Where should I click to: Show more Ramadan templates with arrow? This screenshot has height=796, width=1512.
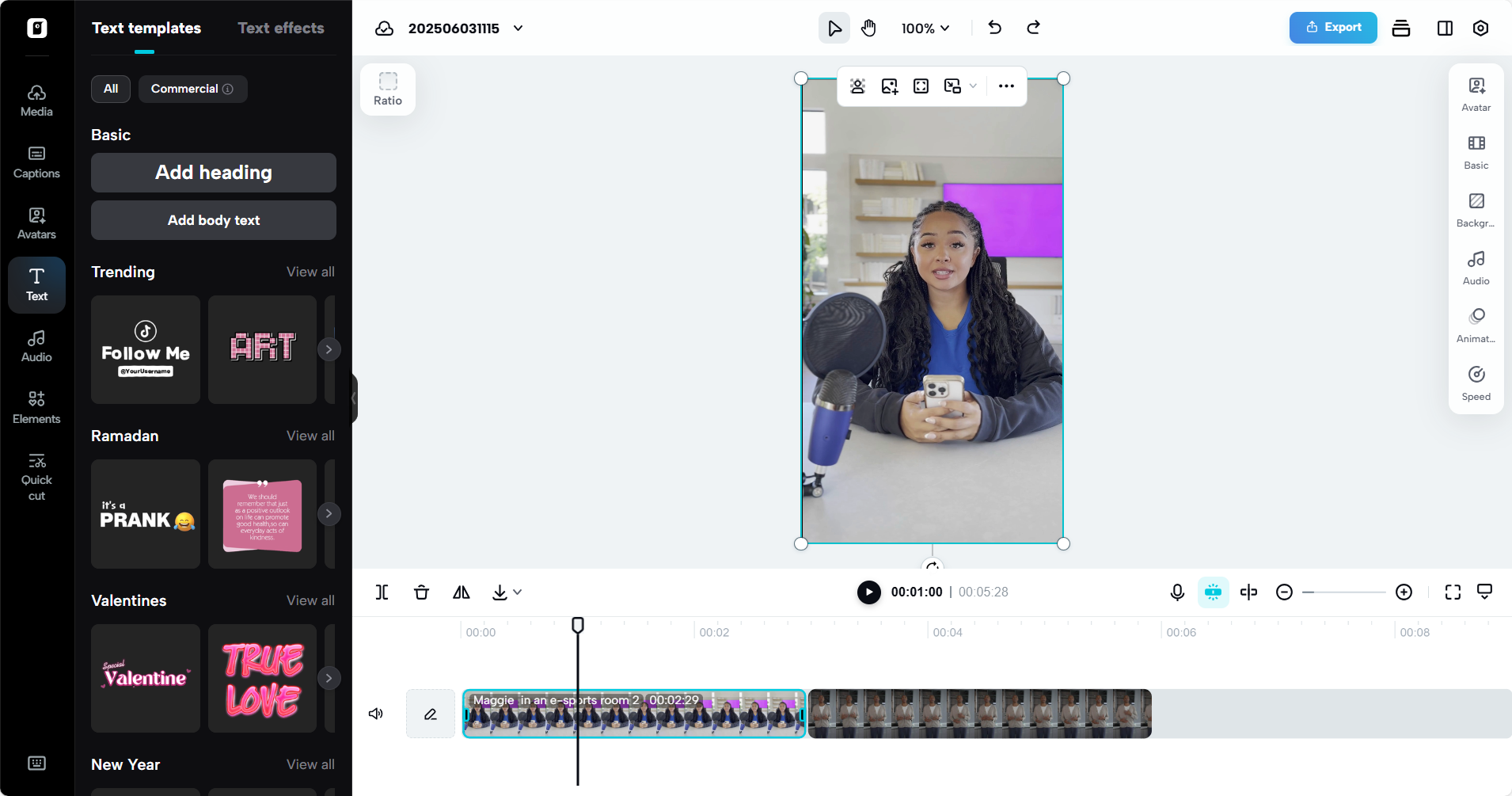coord(329,513)
